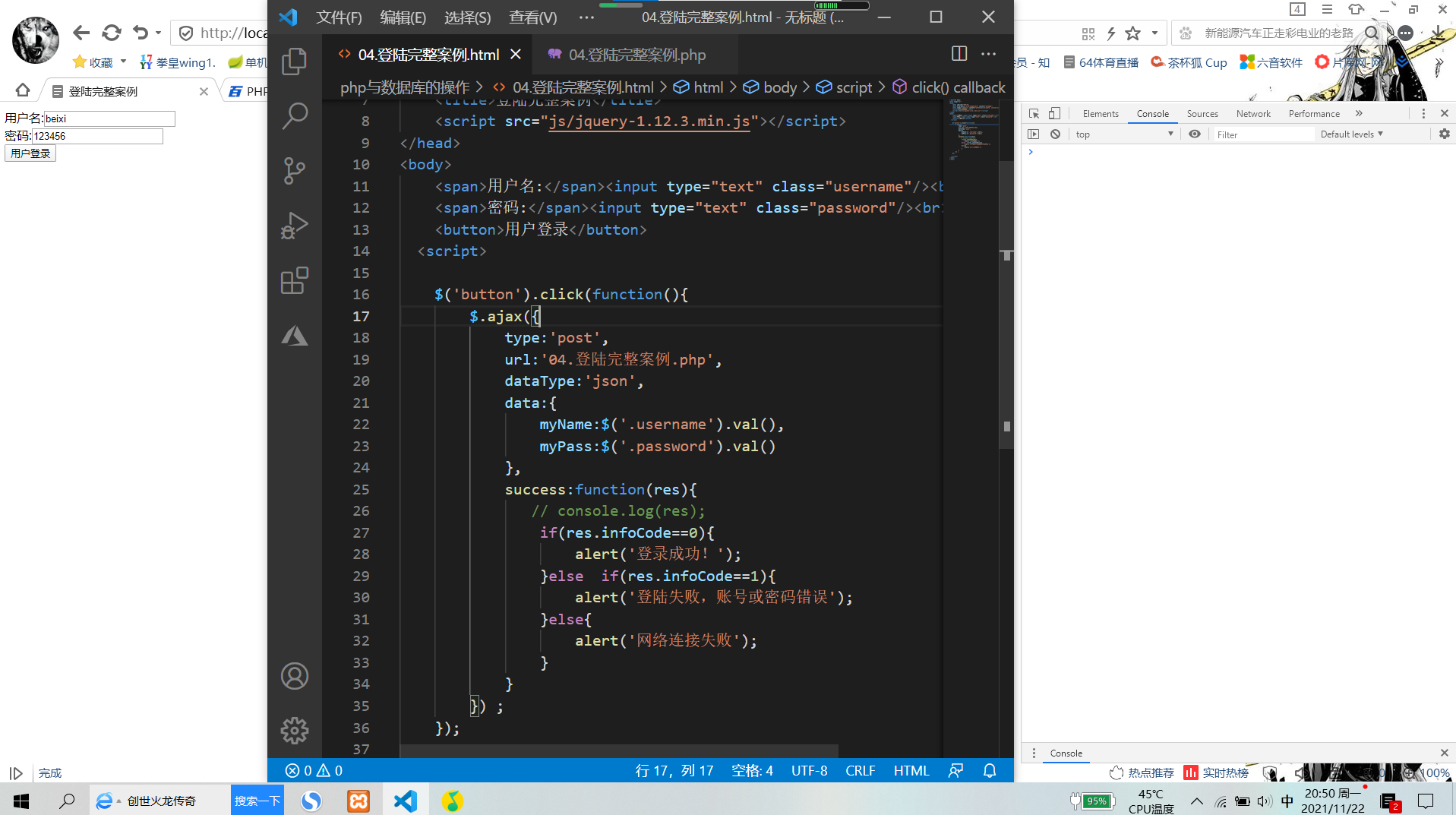Show errors and warnings in status bar
Screen dimensions: 1456x815
point(314,770)
